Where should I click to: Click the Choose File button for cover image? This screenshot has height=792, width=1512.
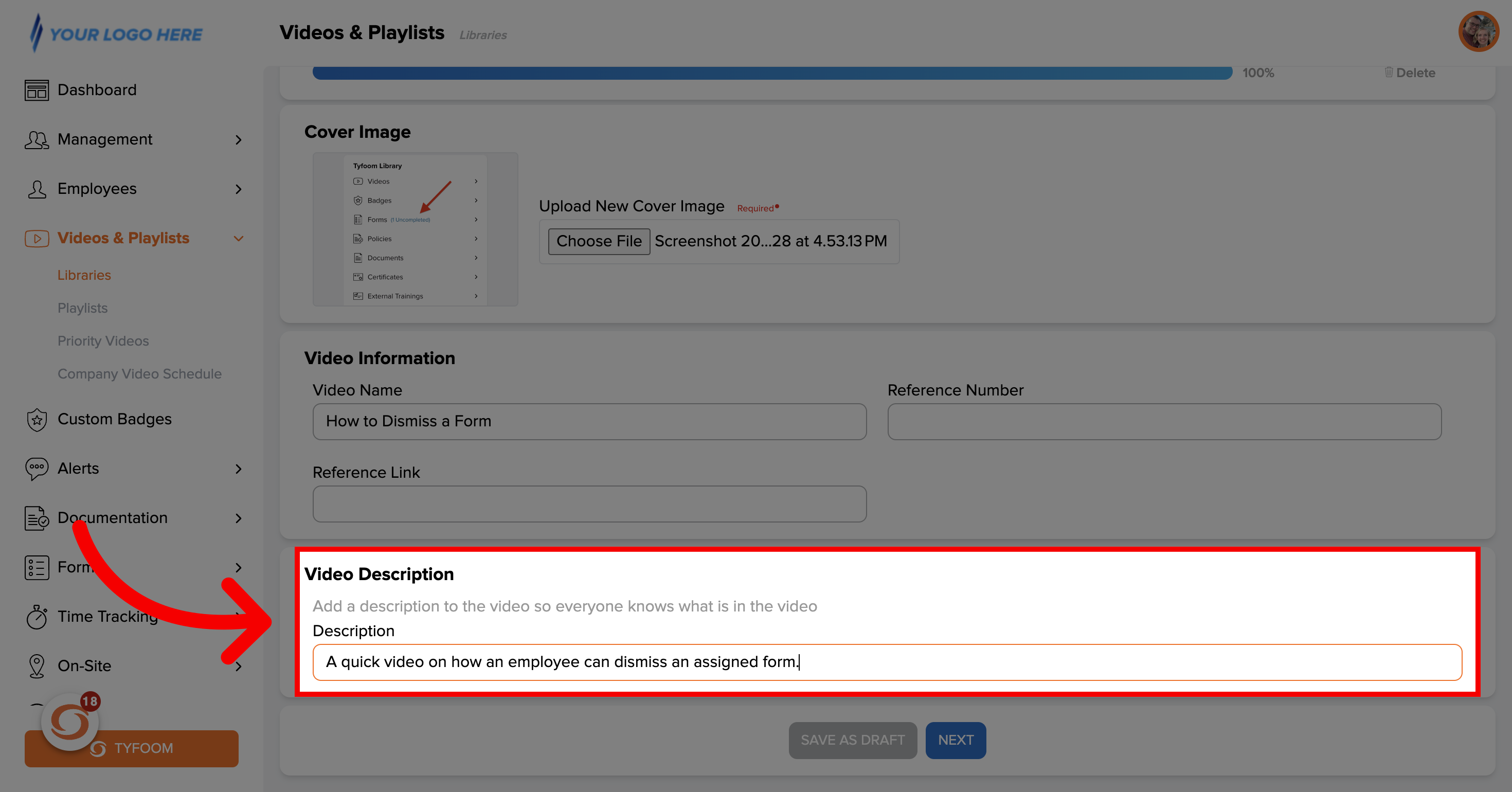click(599, 240)
